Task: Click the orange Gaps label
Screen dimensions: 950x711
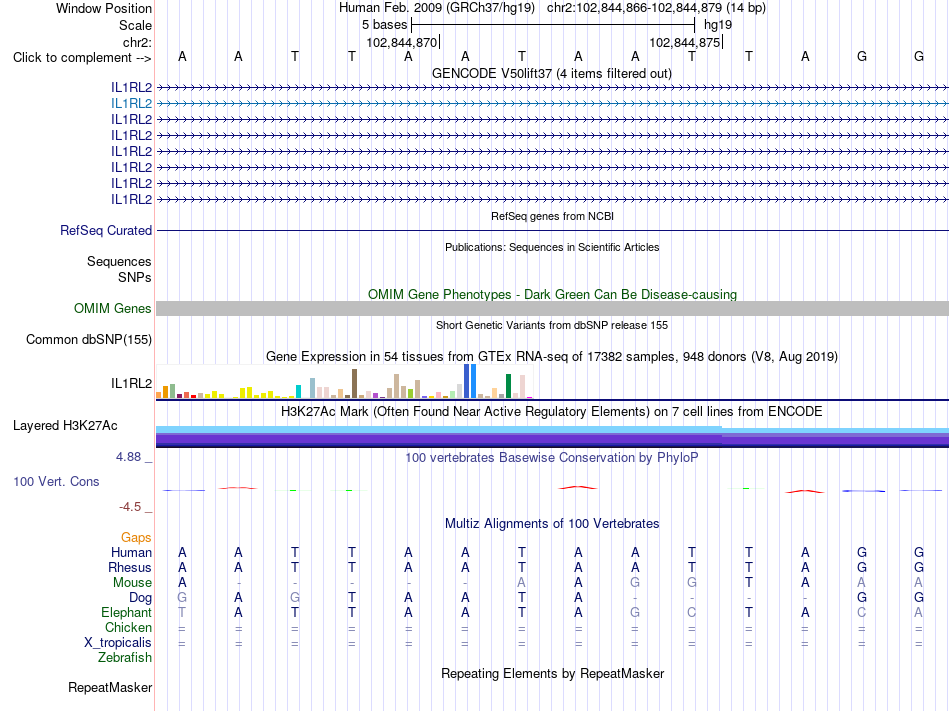Action: pos(136,537)
